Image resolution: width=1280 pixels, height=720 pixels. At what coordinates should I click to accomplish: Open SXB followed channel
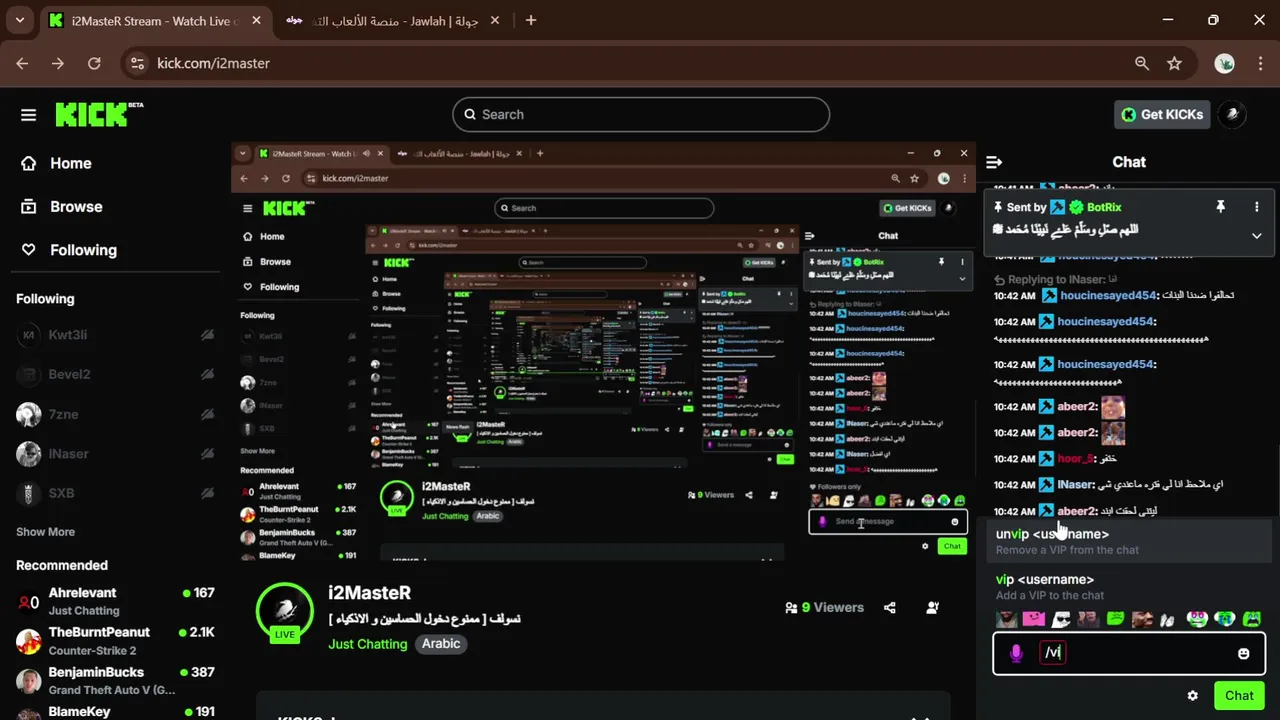pos(115,493)
